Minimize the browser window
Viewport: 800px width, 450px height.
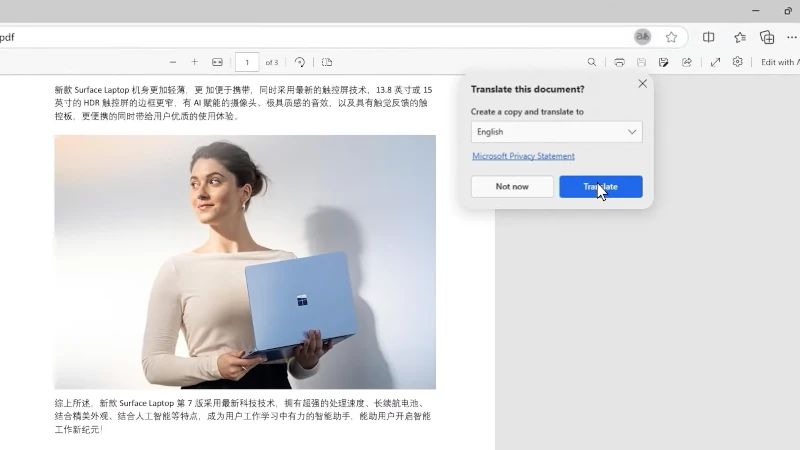(x=756, y=11)
